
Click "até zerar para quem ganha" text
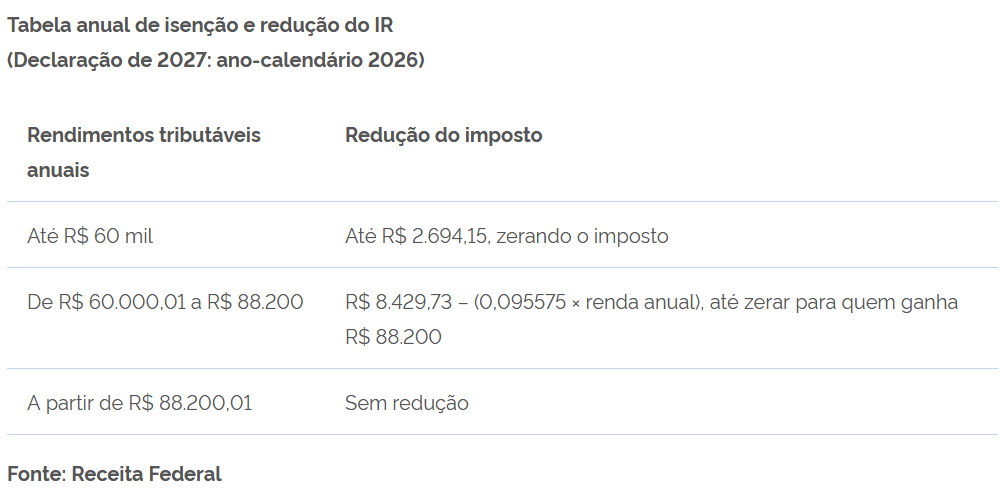pyautogui.click(x=838, y=302)
